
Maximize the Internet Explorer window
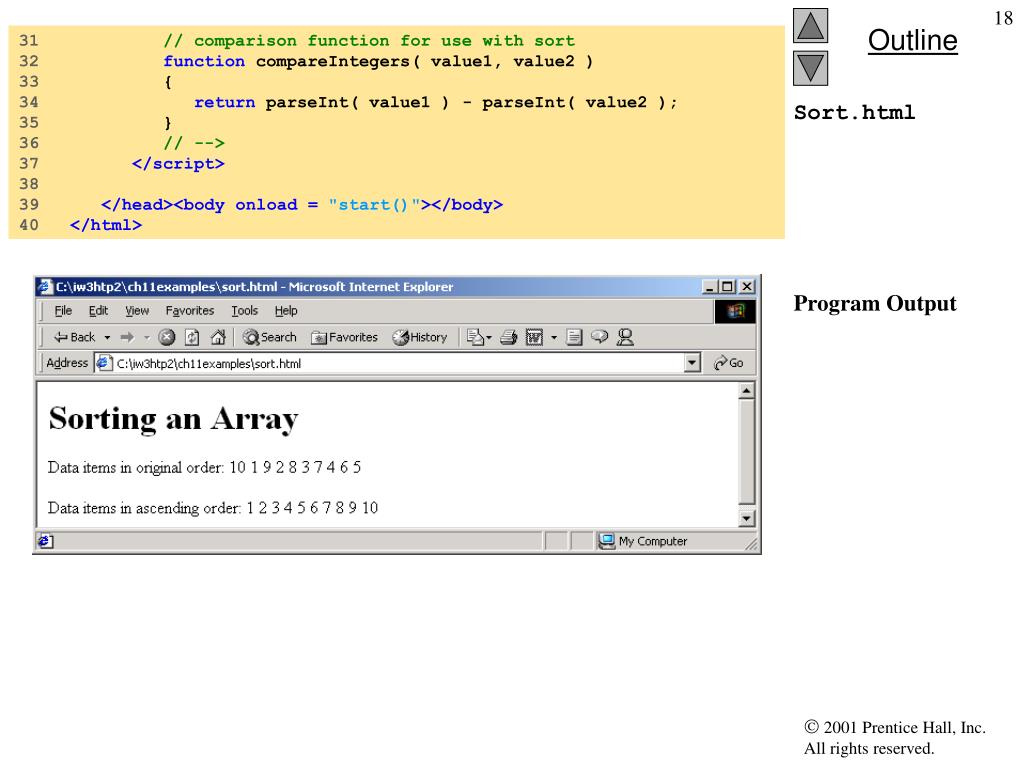728,287
